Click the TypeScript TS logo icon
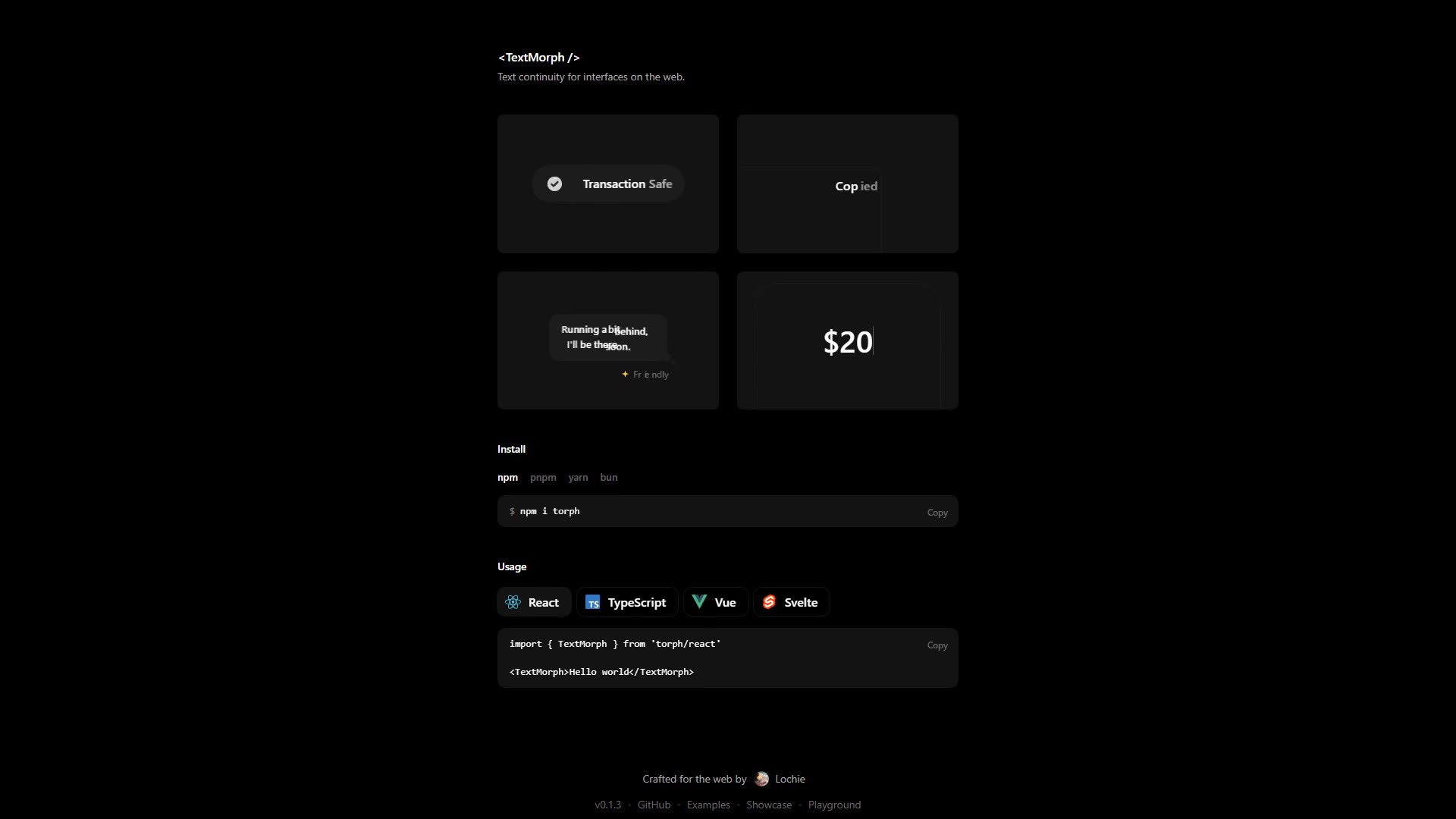1456x819 pixels. pyautogui.click(x=592, y=602)
